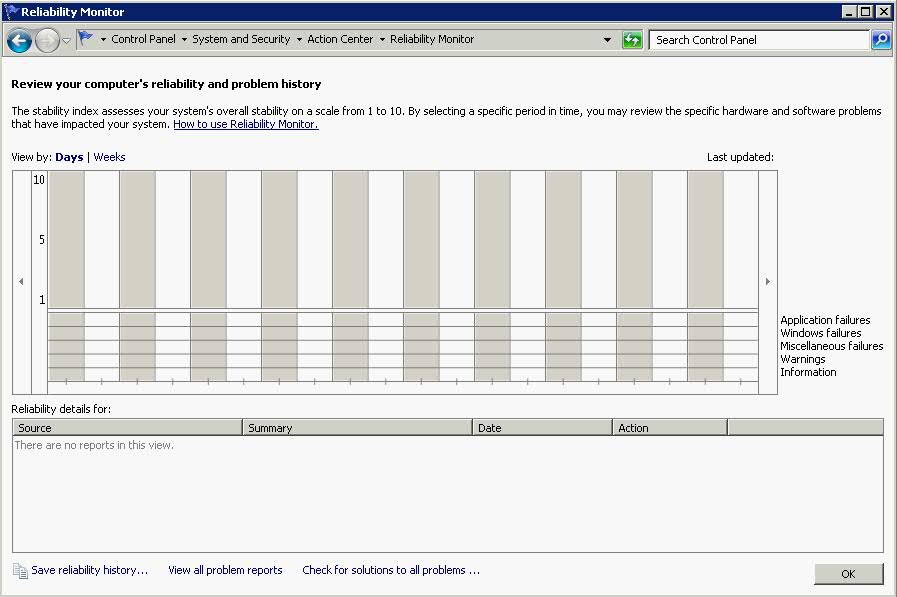Screen dimensions: 897x597
Task: Click the search magnifier icon
Action: pyautogui.click(x=881, y=40)
